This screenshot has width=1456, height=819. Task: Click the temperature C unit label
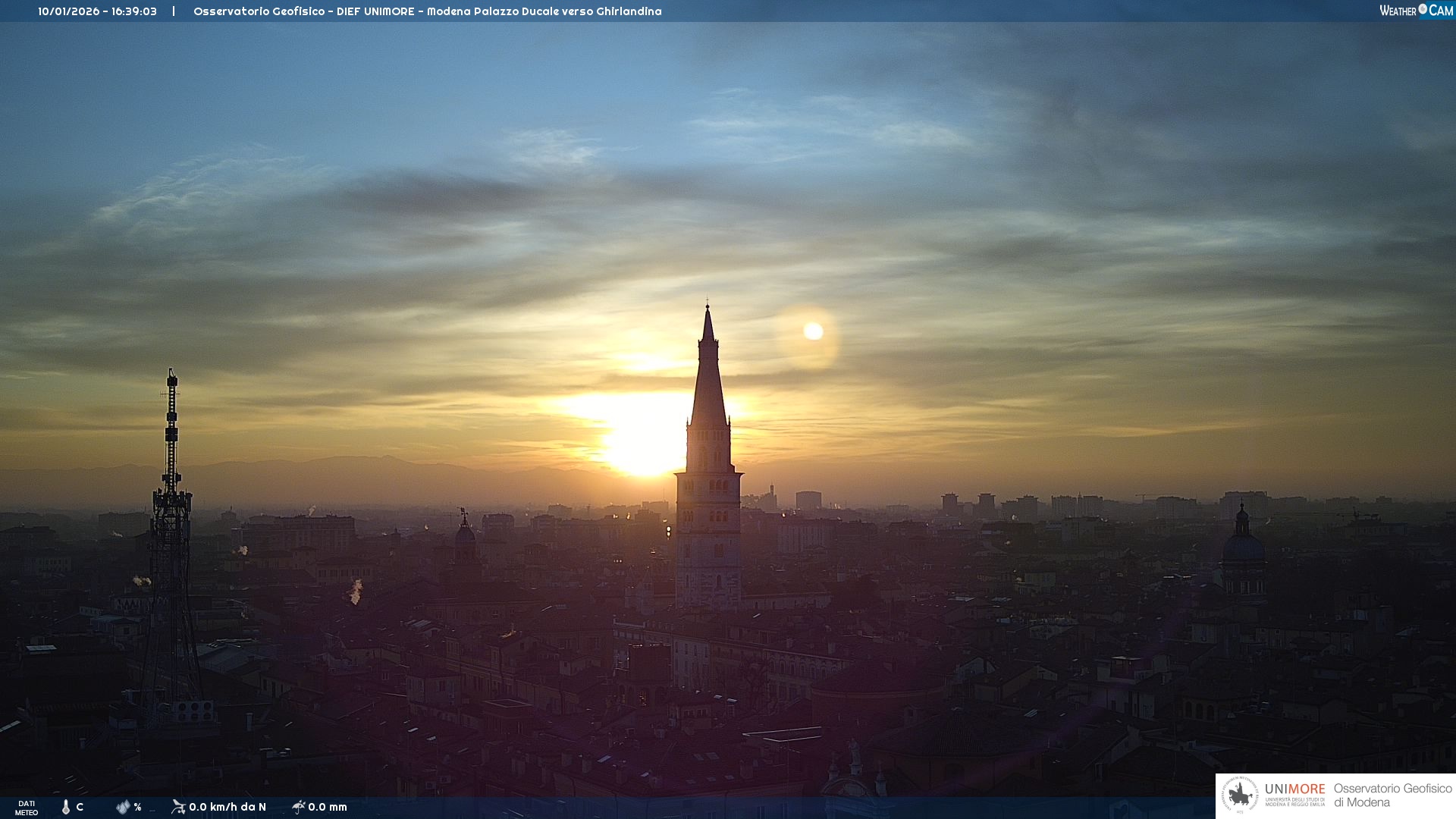coord(80,807)
